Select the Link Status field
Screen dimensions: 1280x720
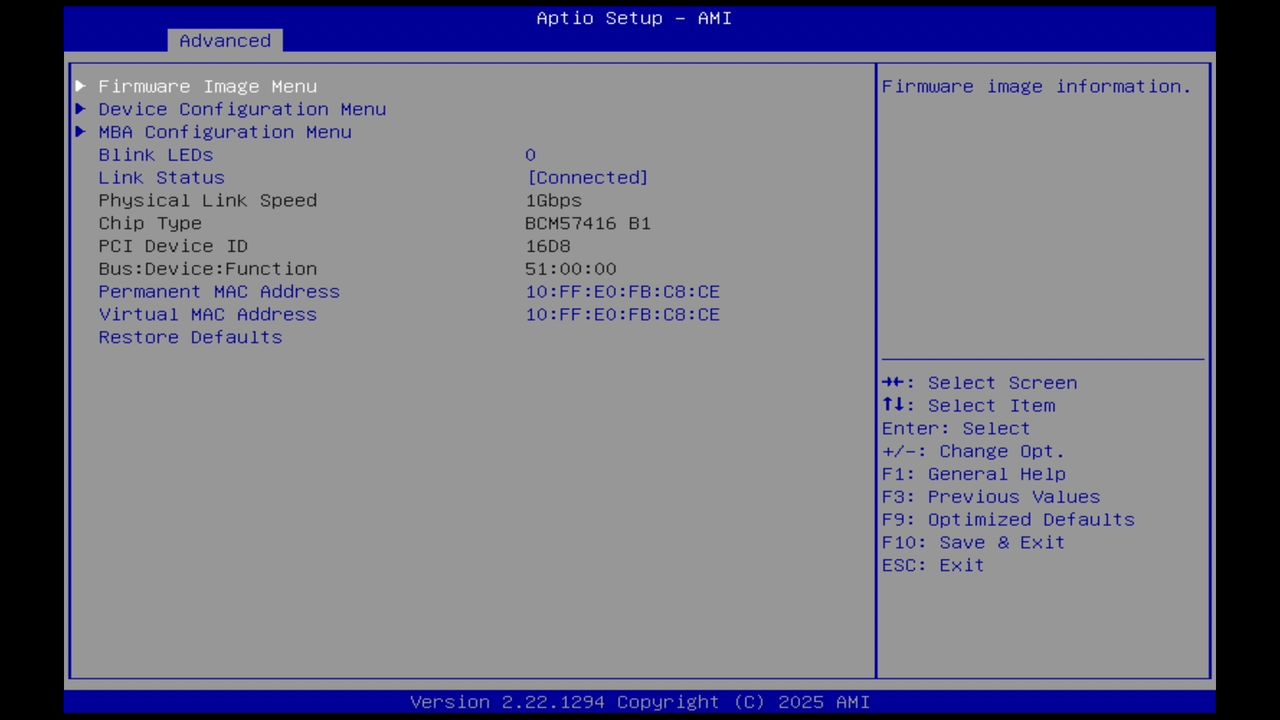pos(161,177)
